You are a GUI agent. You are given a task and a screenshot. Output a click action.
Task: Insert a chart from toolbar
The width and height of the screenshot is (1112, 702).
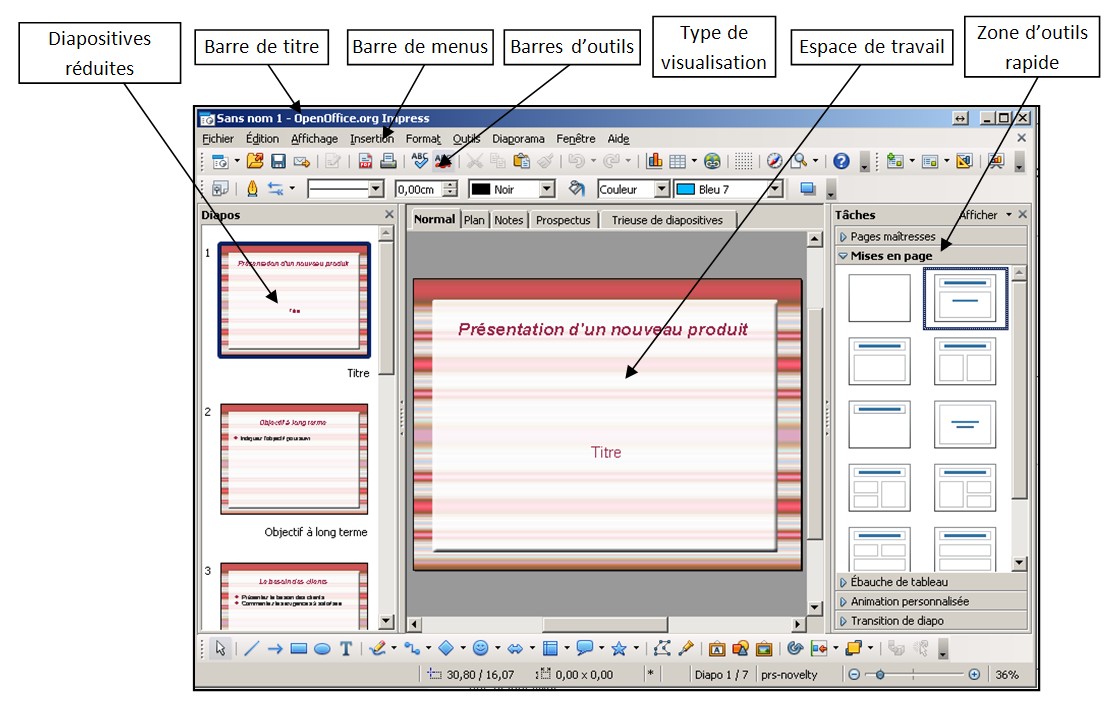click(x=654, y=161)
